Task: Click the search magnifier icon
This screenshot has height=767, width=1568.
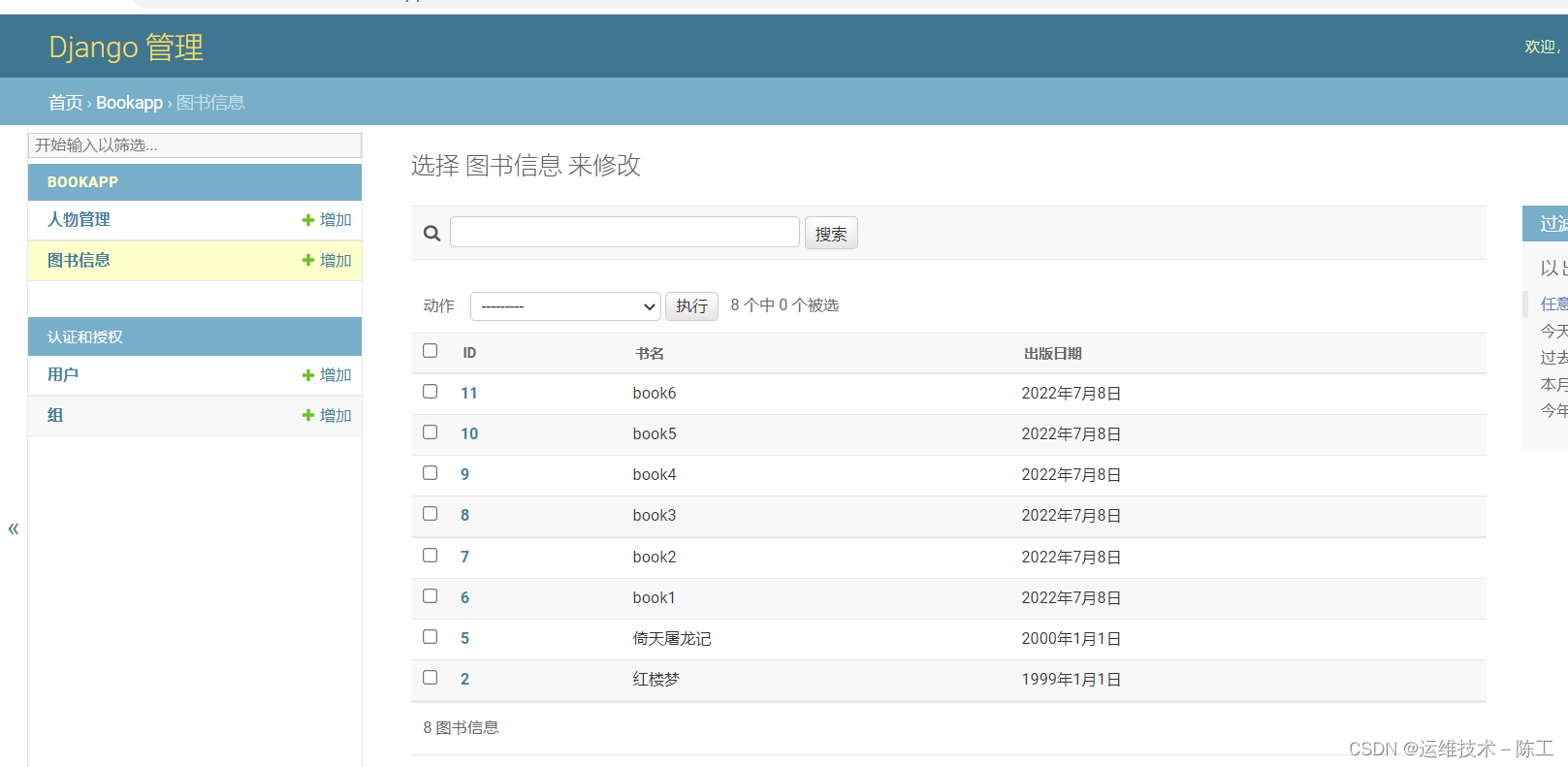Action: coord(432,233)
